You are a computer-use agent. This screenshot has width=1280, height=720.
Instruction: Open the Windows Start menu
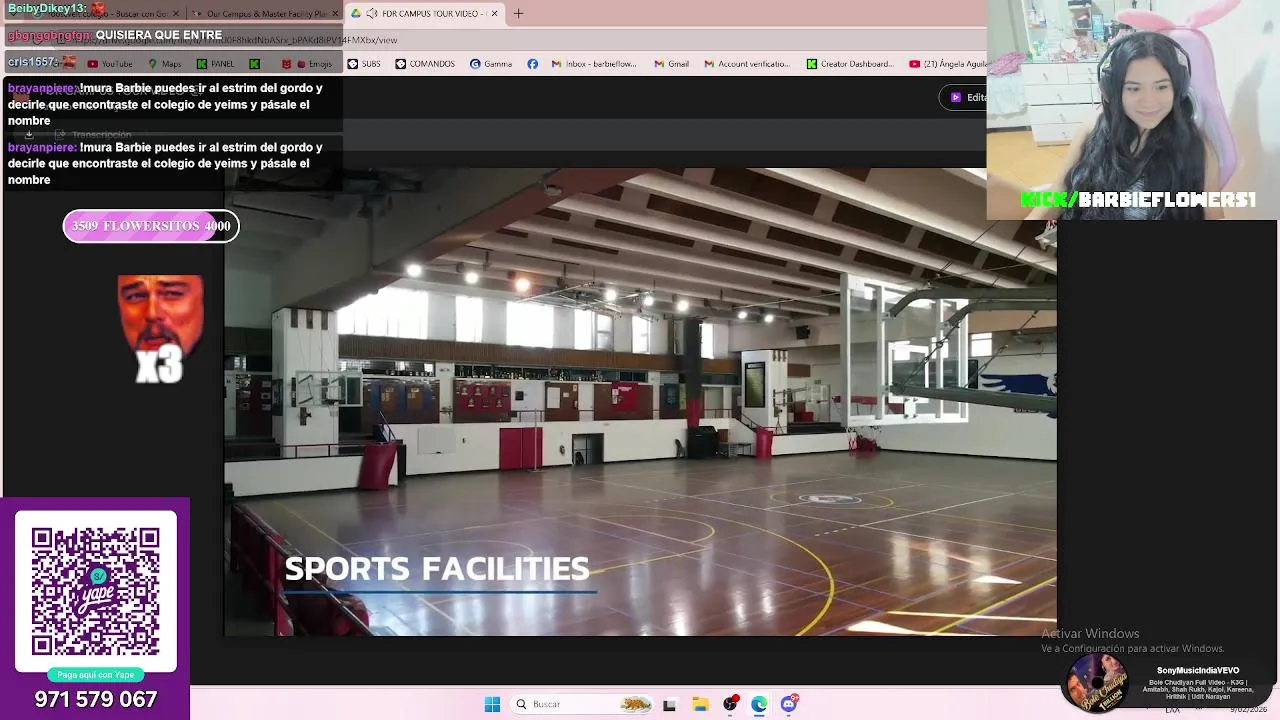[x=492, y=704]
